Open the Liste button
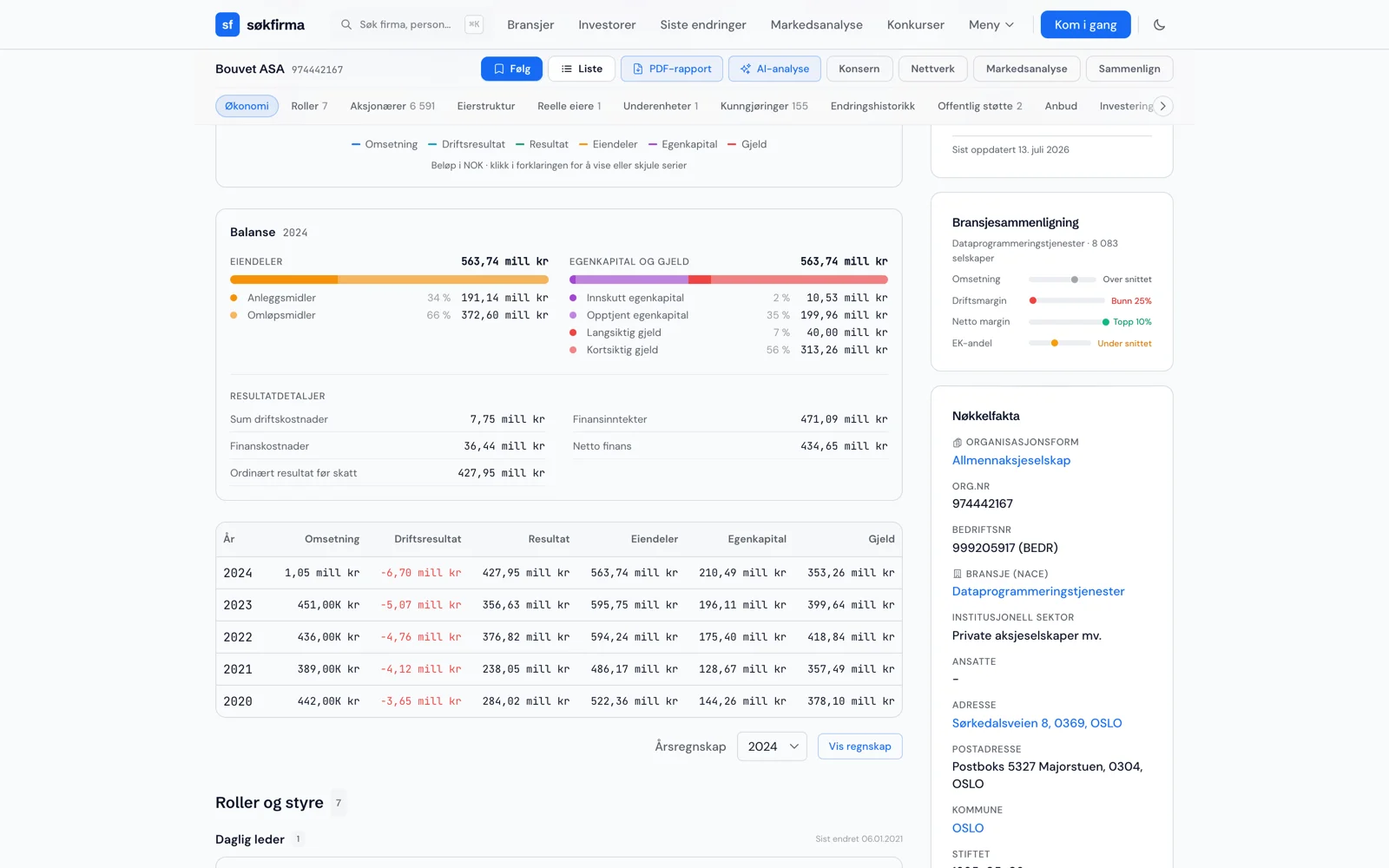The image size is (1389, 868). click(582, 69)
